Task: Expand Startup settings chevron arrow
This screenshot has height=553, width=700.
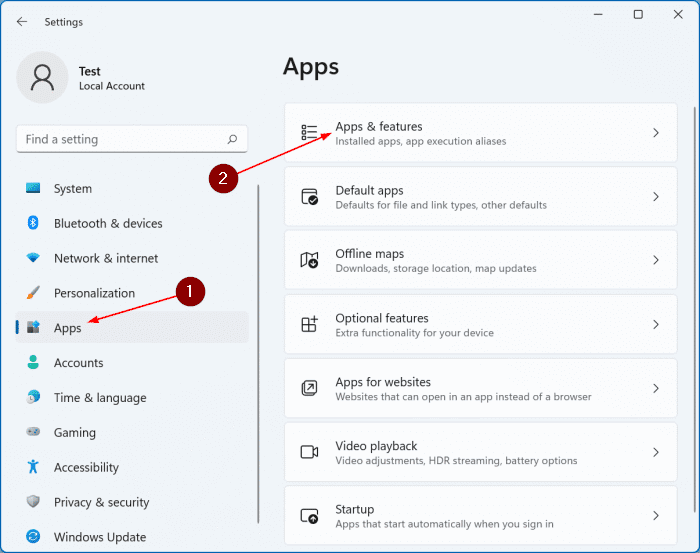Action: [656, 516]
